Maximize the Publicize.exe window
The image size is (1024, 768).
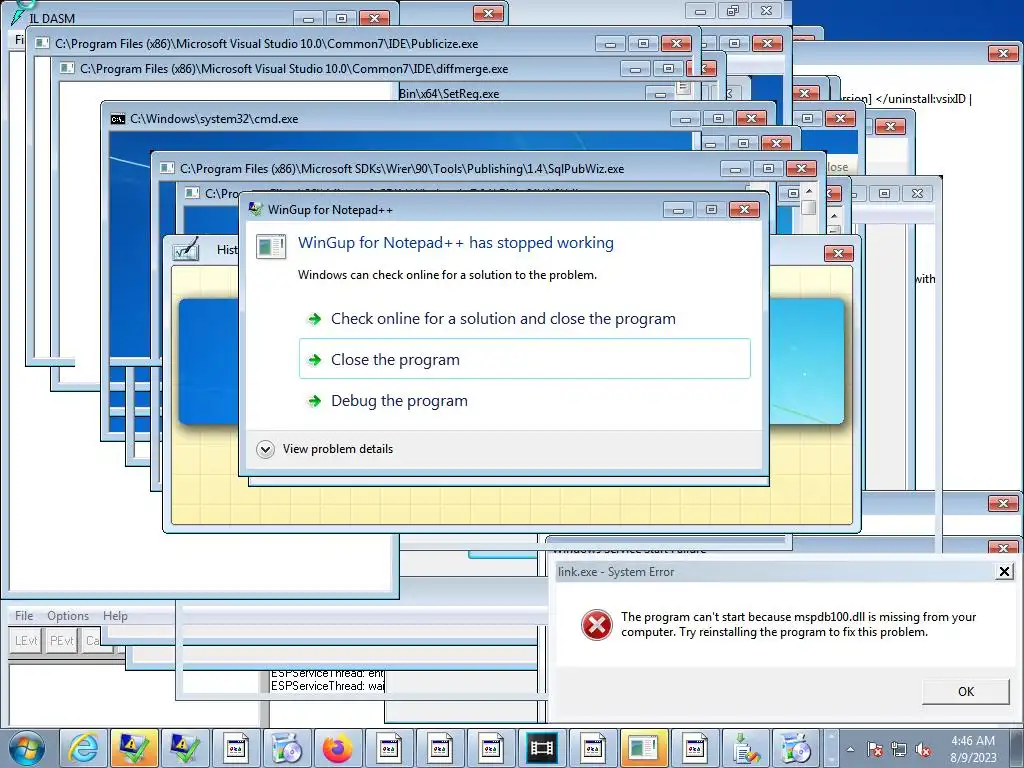coord(643,43)
